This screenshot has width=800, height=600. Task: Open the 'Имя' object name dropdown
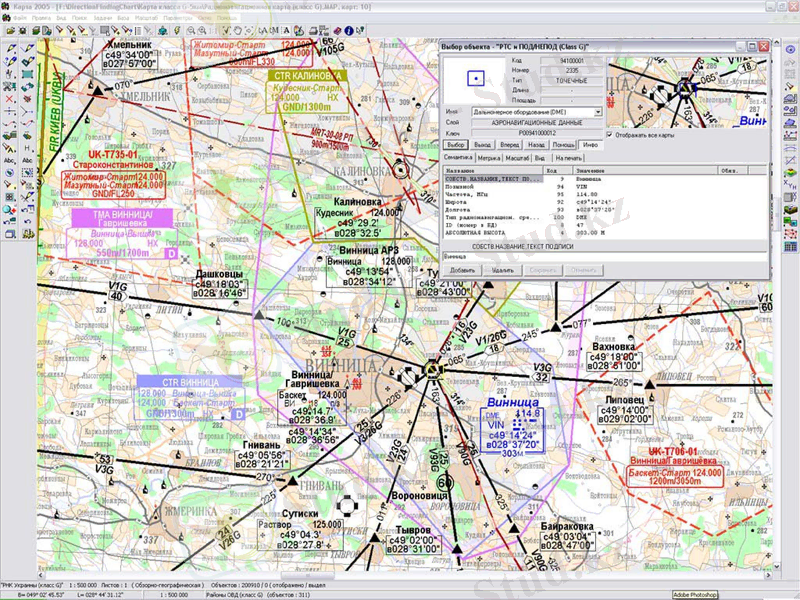(x=598, y=112)
